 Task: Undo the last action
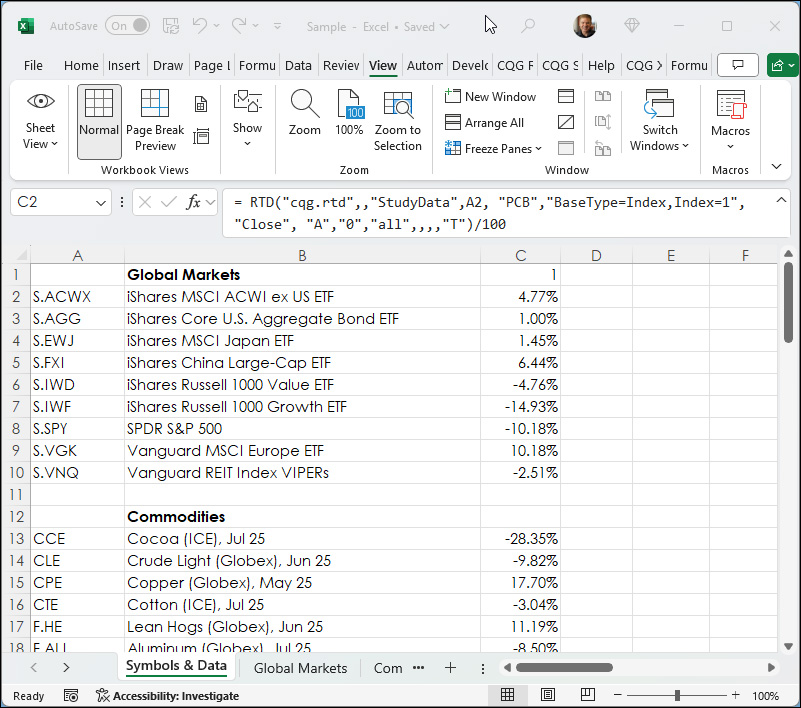pos(200,26)
